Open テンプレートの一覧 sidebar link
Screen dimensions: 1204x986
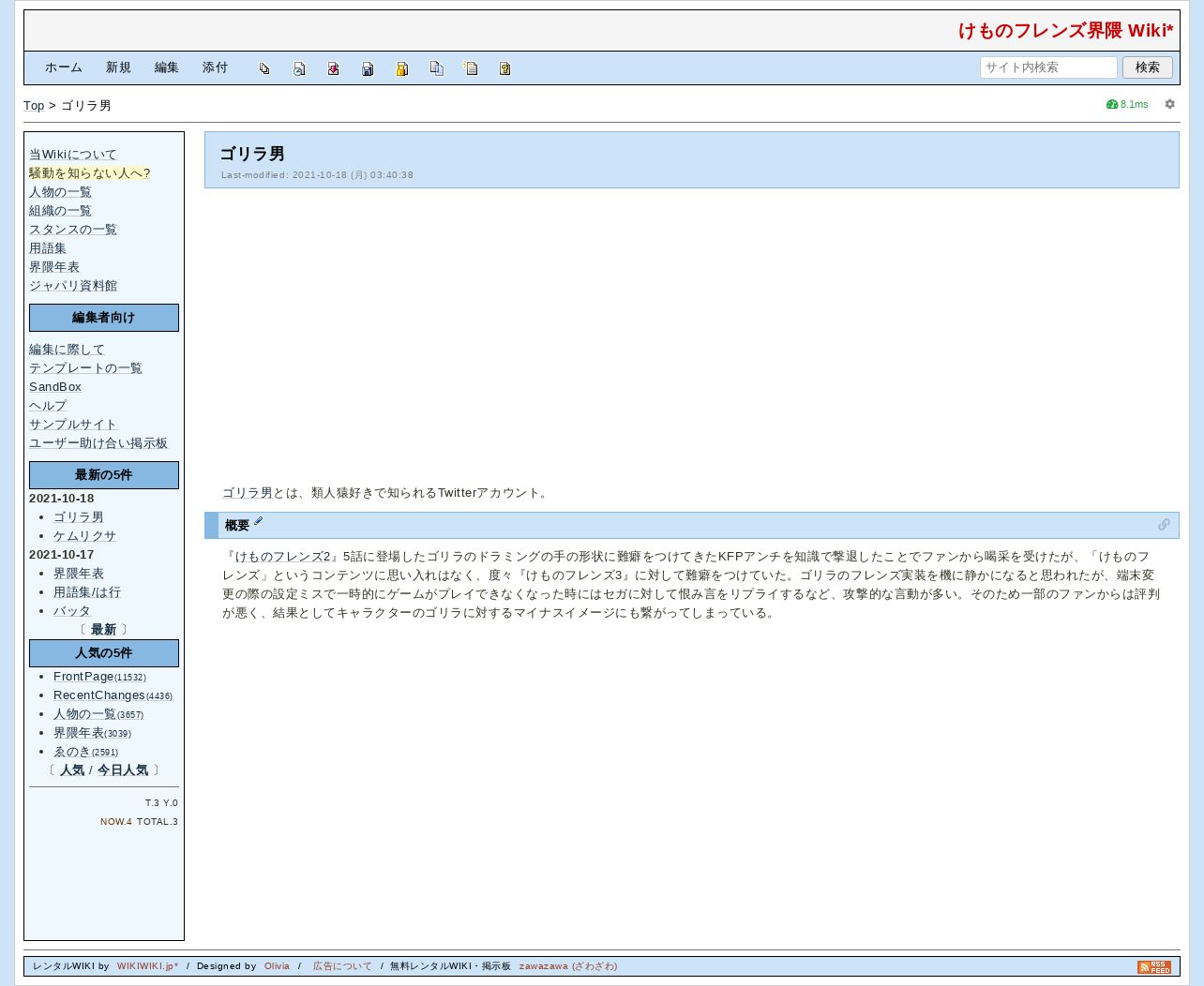[x=85, y=368]
